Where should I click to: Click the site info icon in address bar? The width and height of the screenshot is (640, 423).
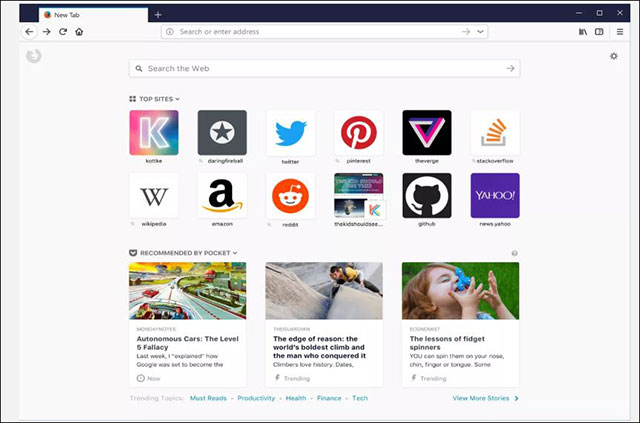170,32
